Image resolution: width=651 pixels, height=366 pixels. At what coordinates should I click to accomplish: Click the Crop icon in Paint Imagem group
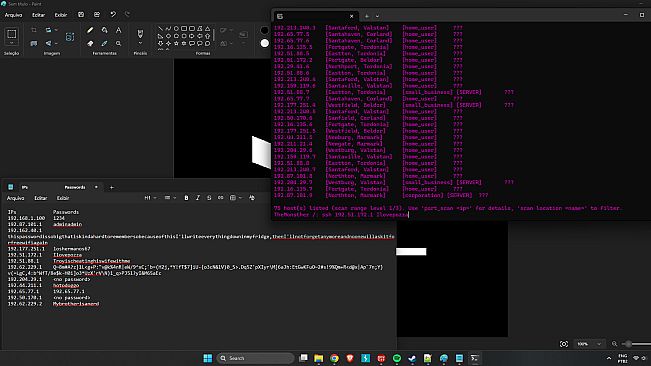[x=34, y=30]
